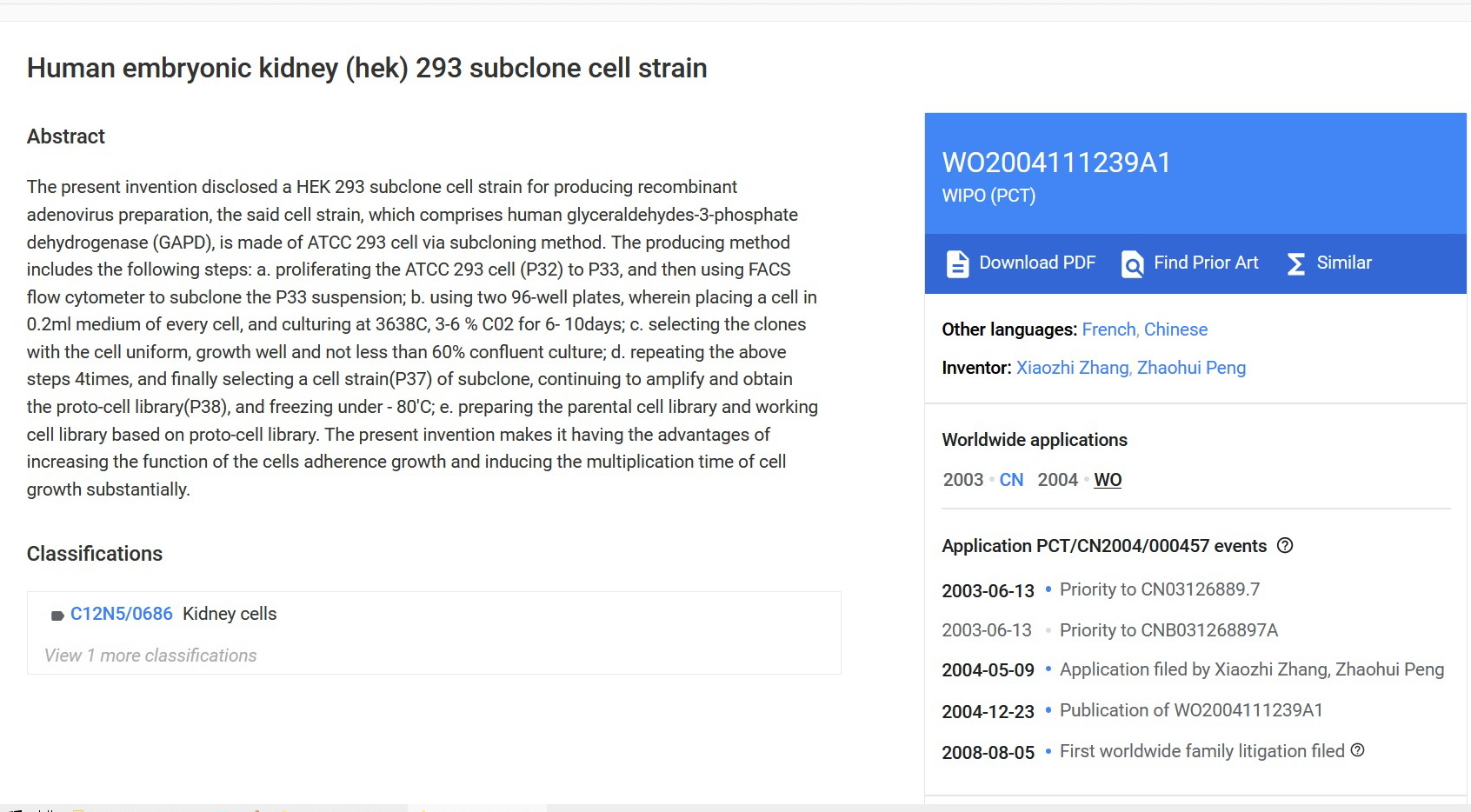Open the Chinese language version
1471x812 pixels.
(1175, 329)
